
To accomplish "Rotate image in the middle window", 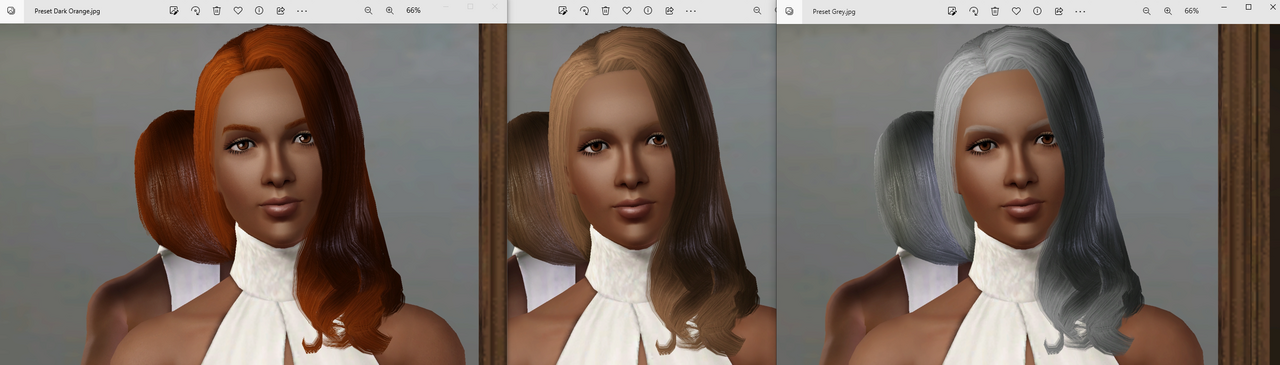I will (x=584, y=10).
